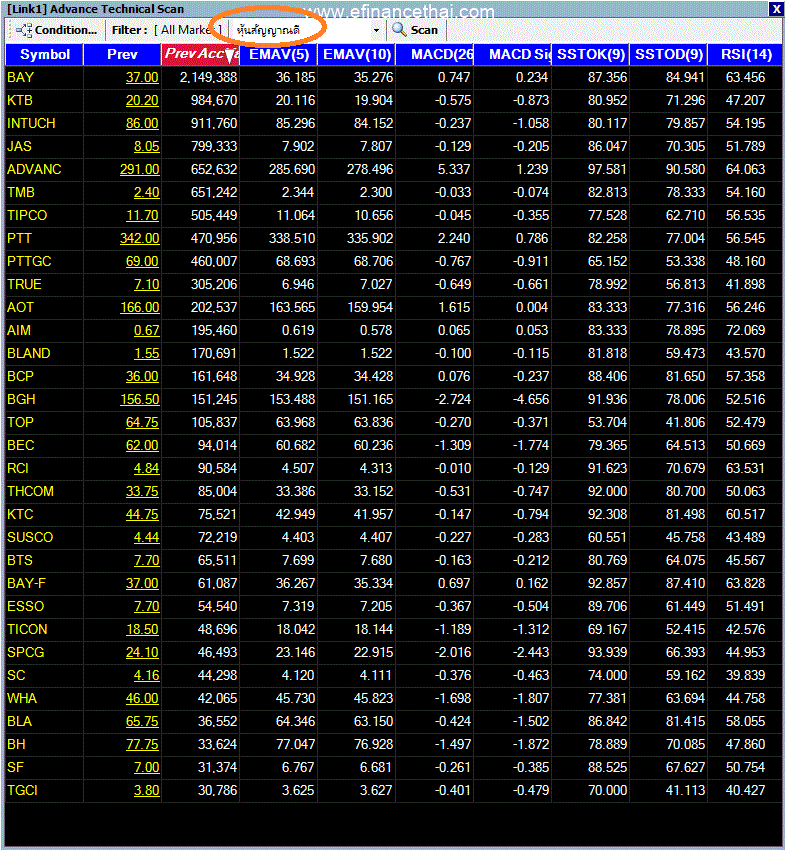Screen dimensions: 785x851
Task: Sort by MACD(26 column header
Action: click(435, 54)
